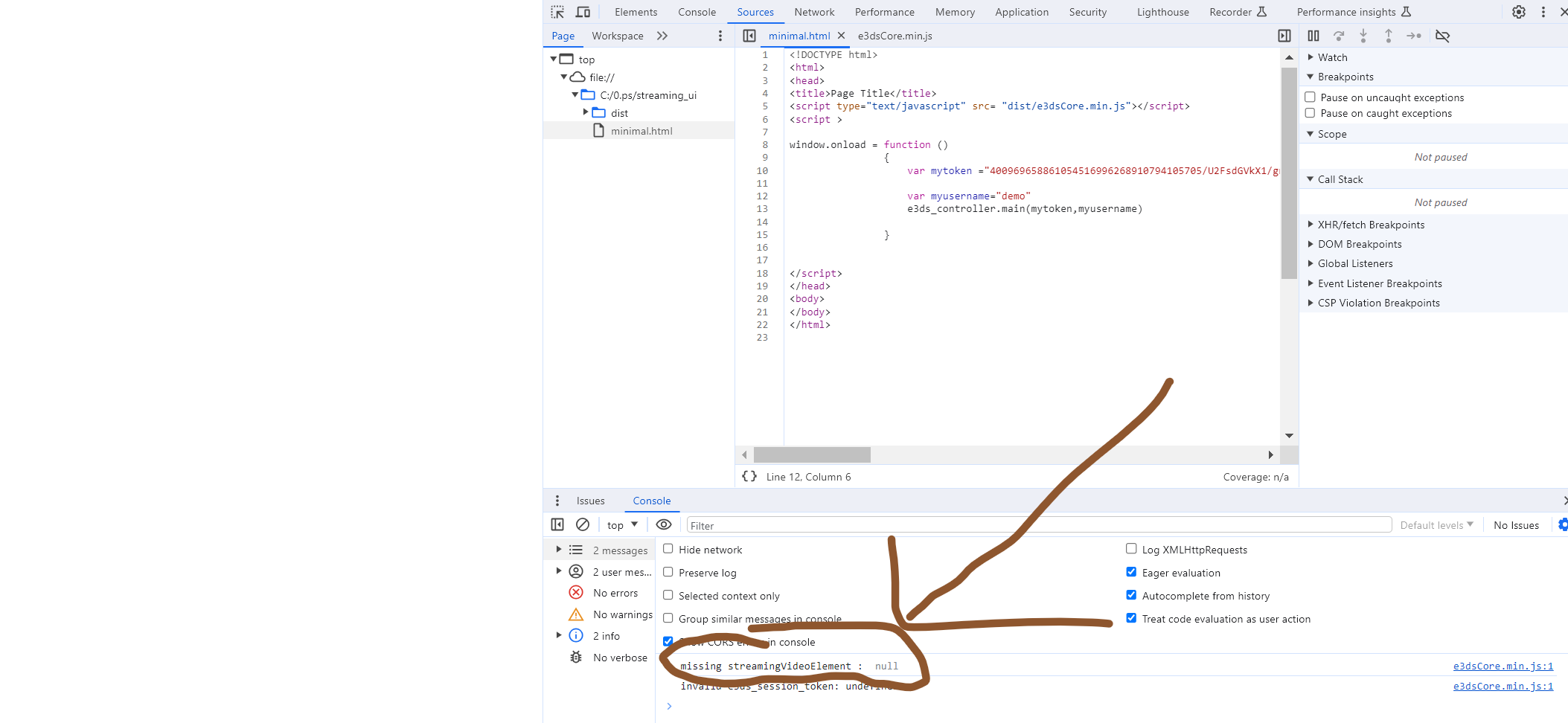
Task: Click the No Issues button
Action: tap(1516, 525)
